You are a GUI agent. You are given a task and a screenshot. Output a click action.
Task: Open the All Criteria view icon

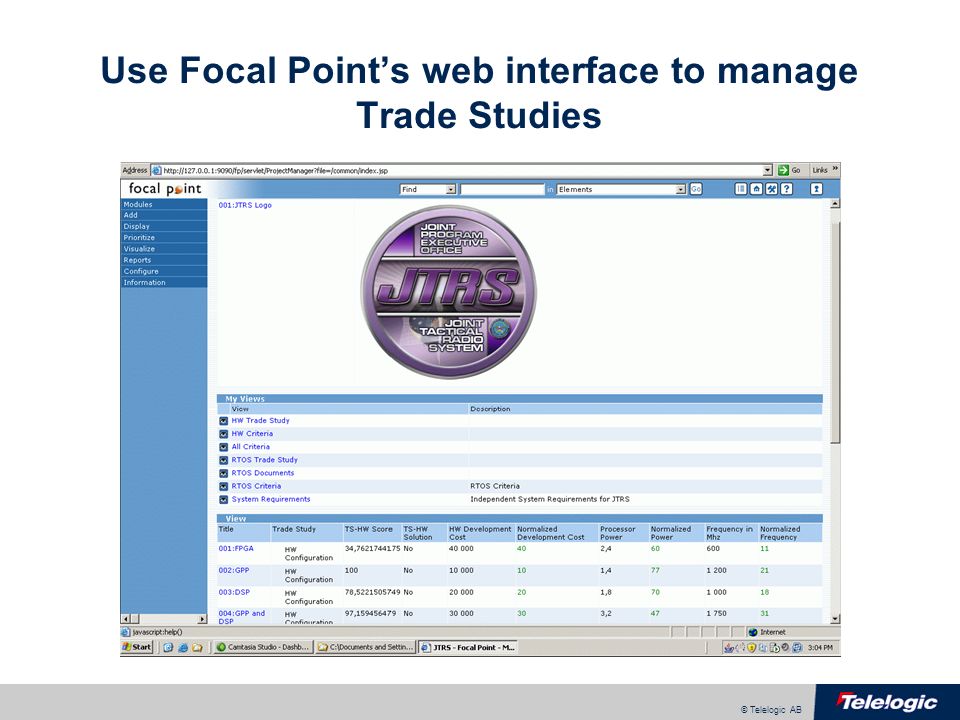tap(223, 447)
